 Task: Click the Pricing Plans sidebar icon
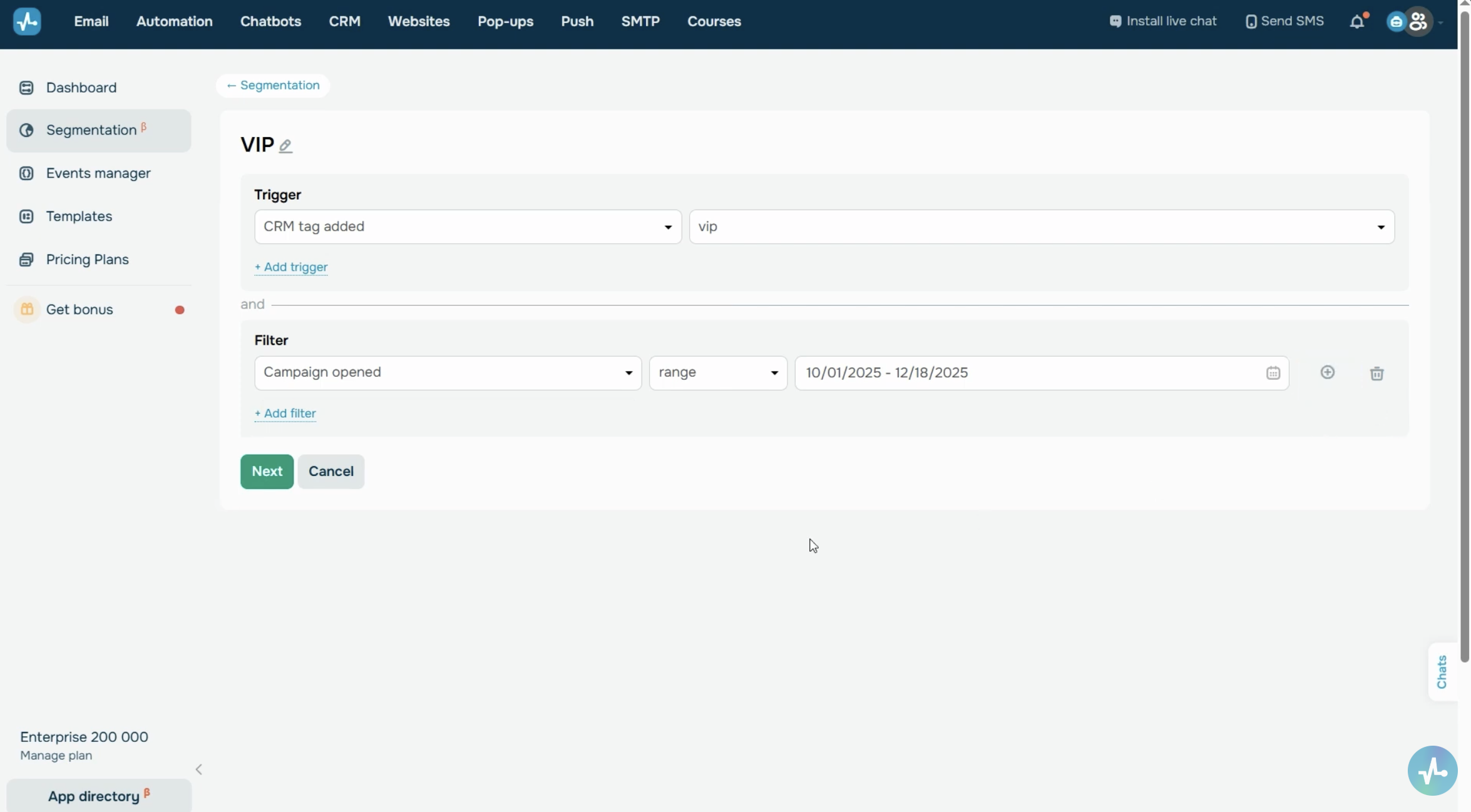click(26, 260)
